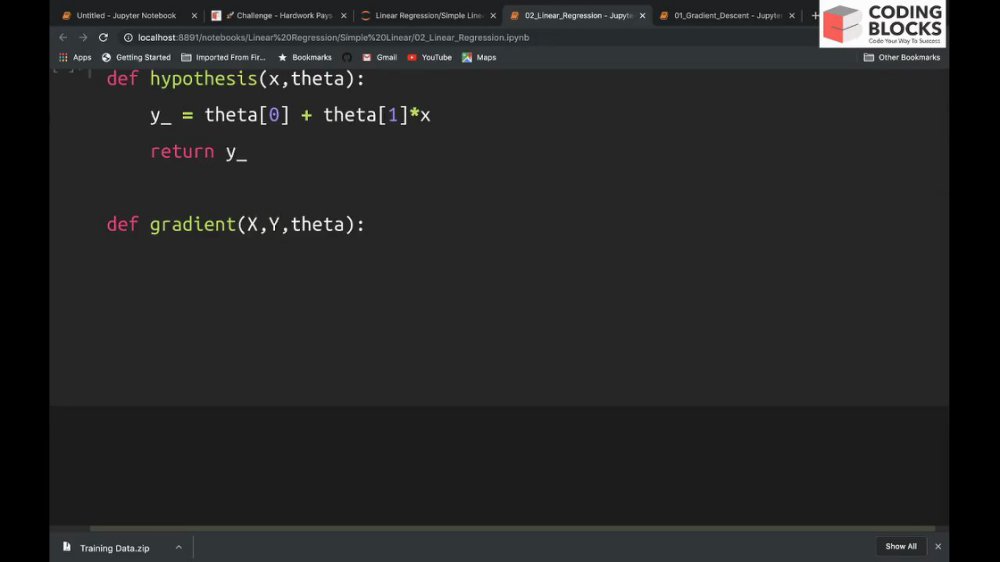Go forward with the browser forward arrow
This screenshot has height=562, width=1000.
[83, 38]
